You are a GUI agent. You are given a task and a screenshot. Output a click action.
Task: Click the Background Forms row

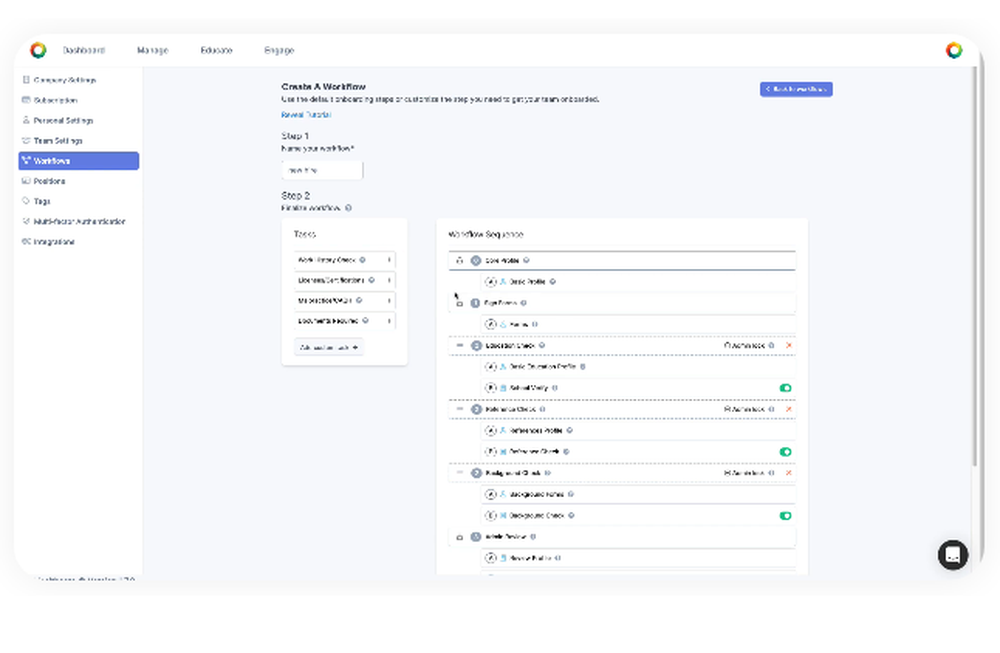tap(638, 494)
